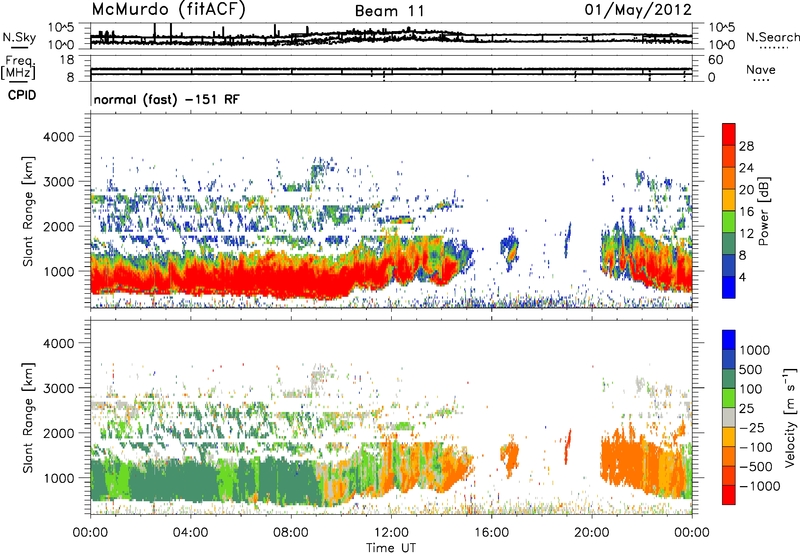Screen dimensions: 800x554
Task: Click 4000 tick on velocity panel axis
Action: tap(59, 343)
